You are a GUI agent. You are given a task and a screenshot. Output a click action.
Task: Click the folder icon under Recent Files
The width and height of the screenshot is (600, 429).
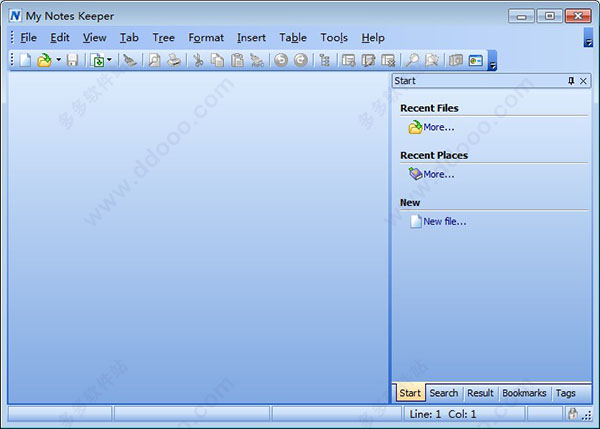click(415, 127)
